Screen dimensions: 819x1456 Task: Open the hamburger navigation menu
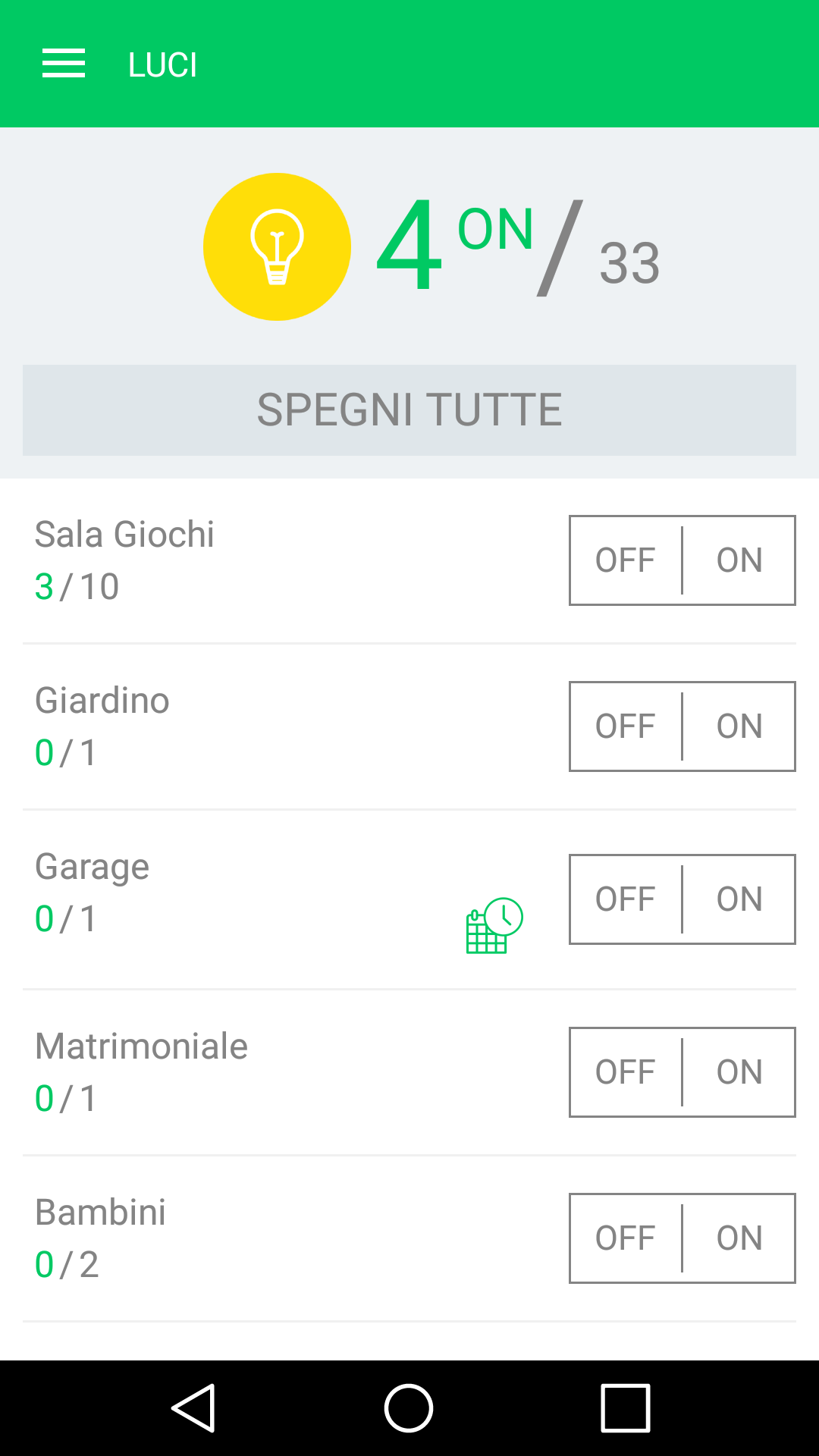pyautogui.click(x=64, y=64)
